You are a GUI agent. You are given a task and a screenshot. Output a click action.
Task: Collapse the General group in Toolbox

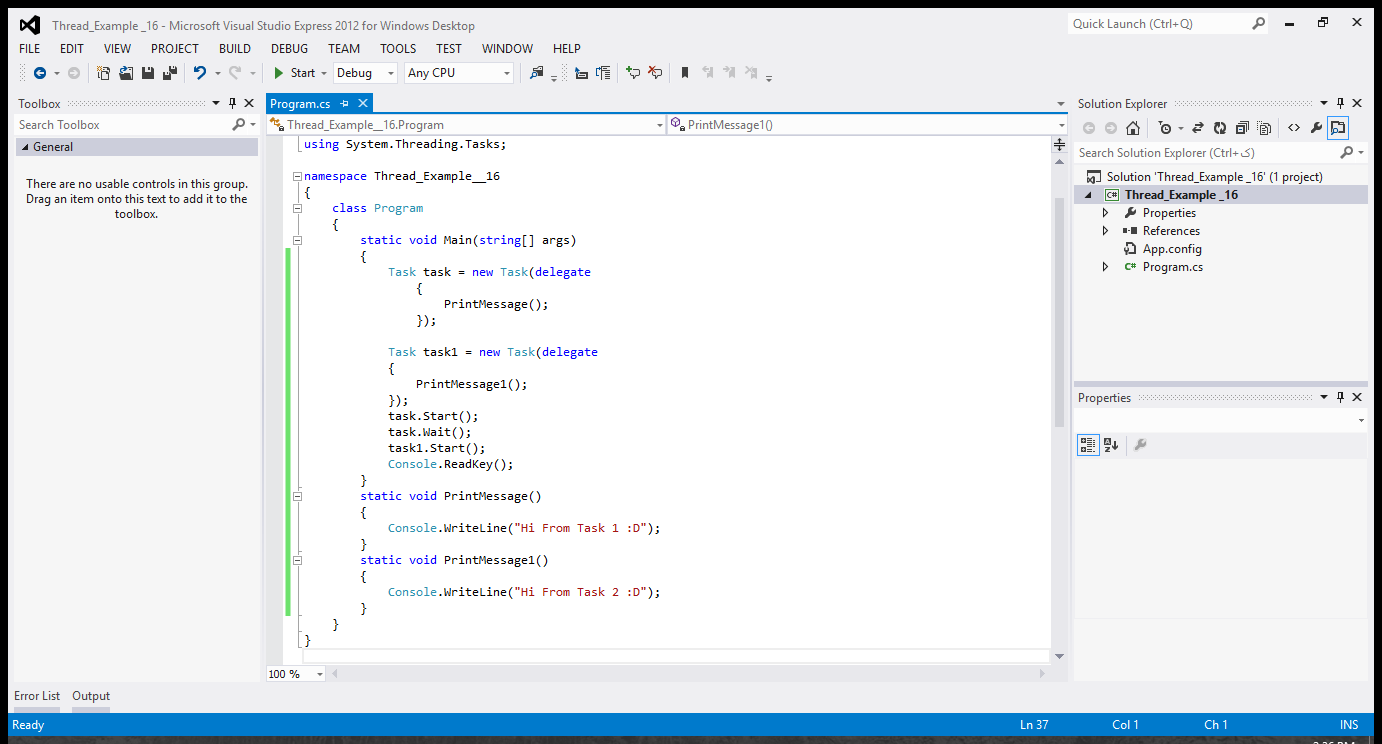click(x=24, y=147)
